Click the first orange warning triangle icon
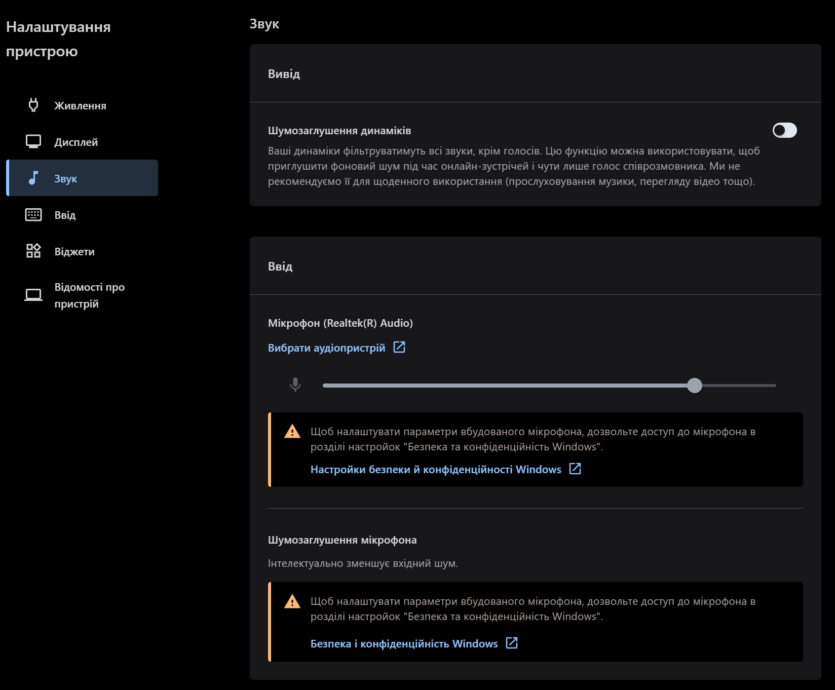This screenshot has height=690, width=835. click(x=292, y=431)
